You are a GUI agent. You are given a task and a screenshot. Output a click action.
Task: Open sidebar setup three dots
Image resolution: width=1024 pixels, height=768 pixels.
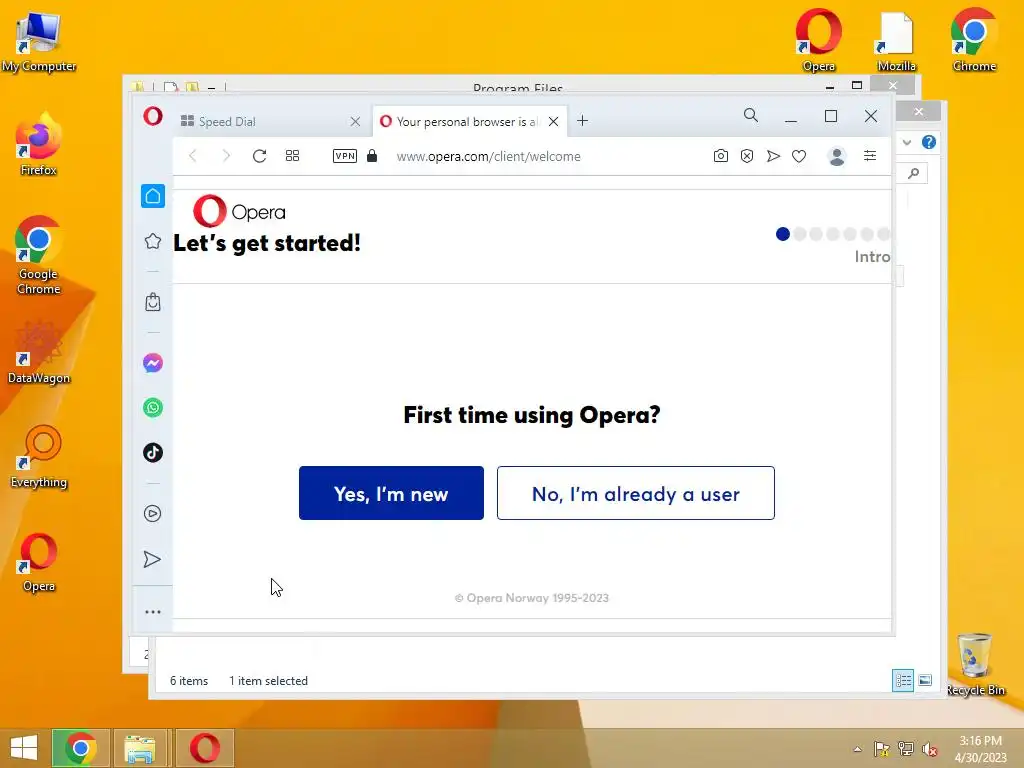(153, 612)
